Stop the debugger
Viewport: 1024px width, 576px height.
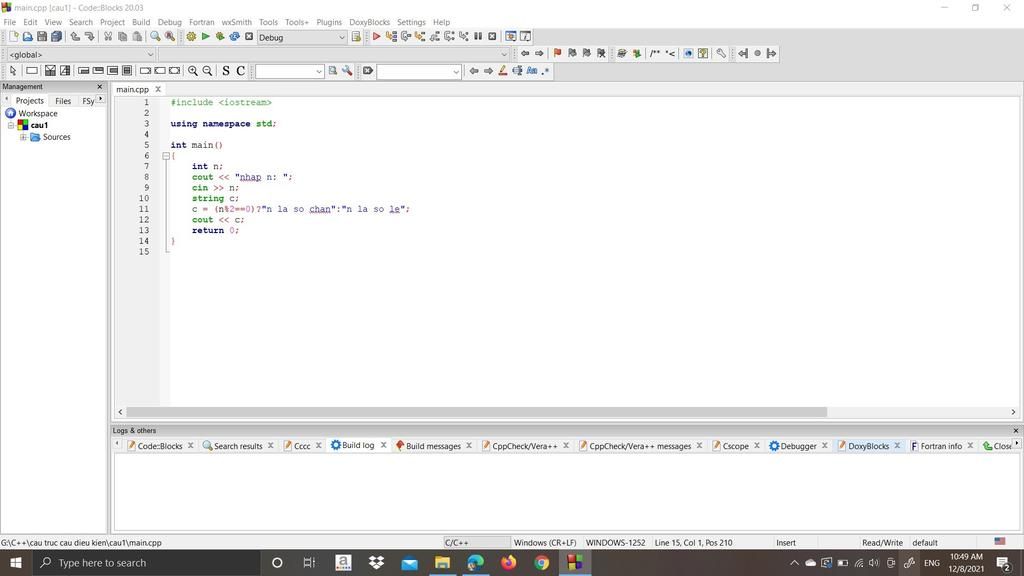click(x=492, y=37)
